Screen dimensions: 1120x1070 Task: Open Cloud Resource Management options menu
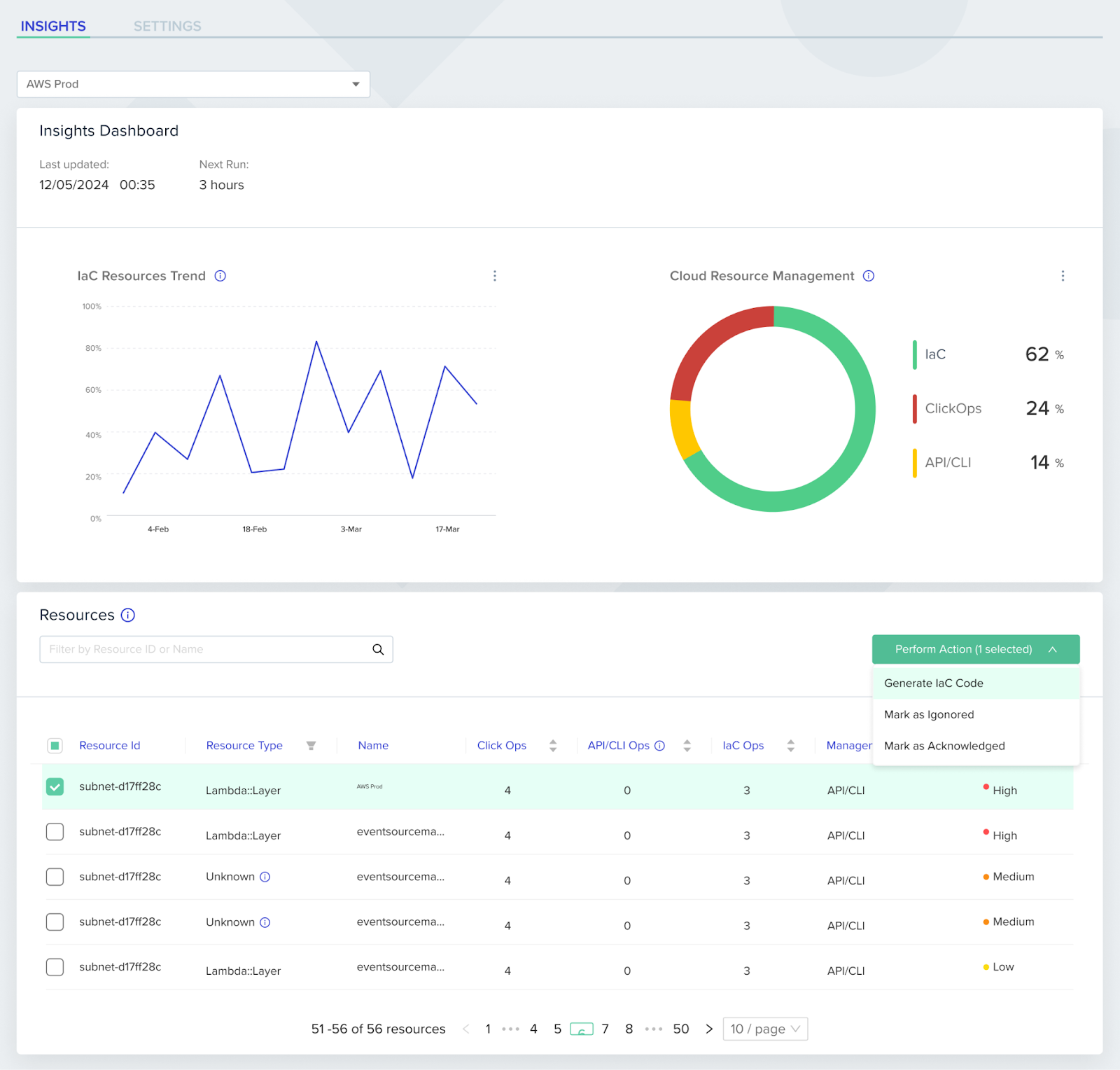tap(1063, 276)
